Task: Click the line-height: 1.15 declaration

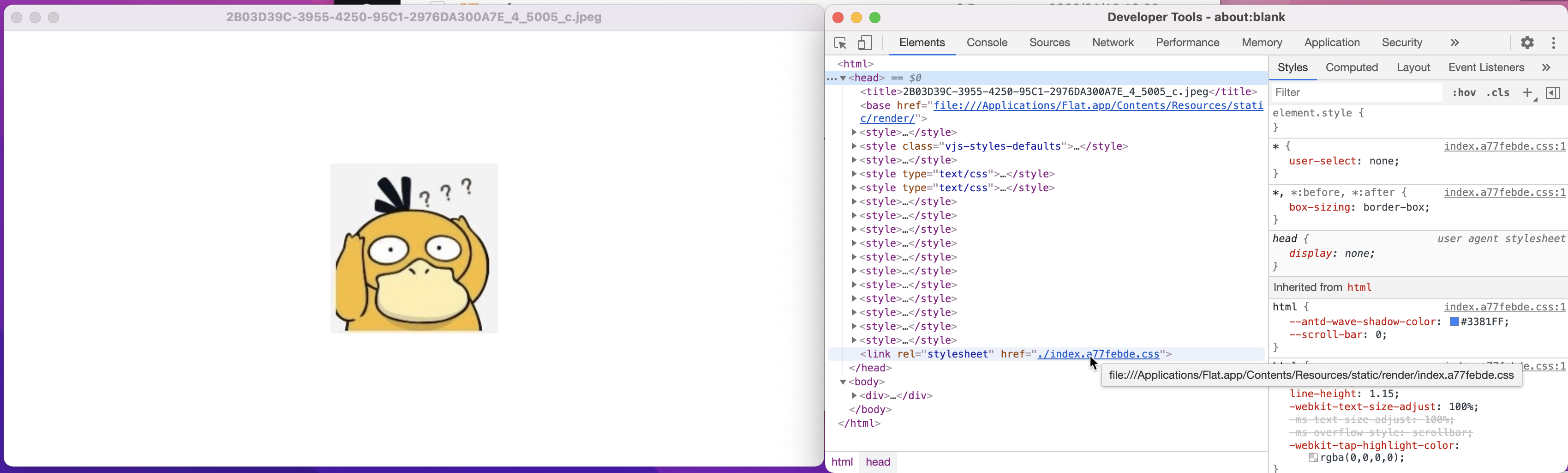Action: point(1344,394)
